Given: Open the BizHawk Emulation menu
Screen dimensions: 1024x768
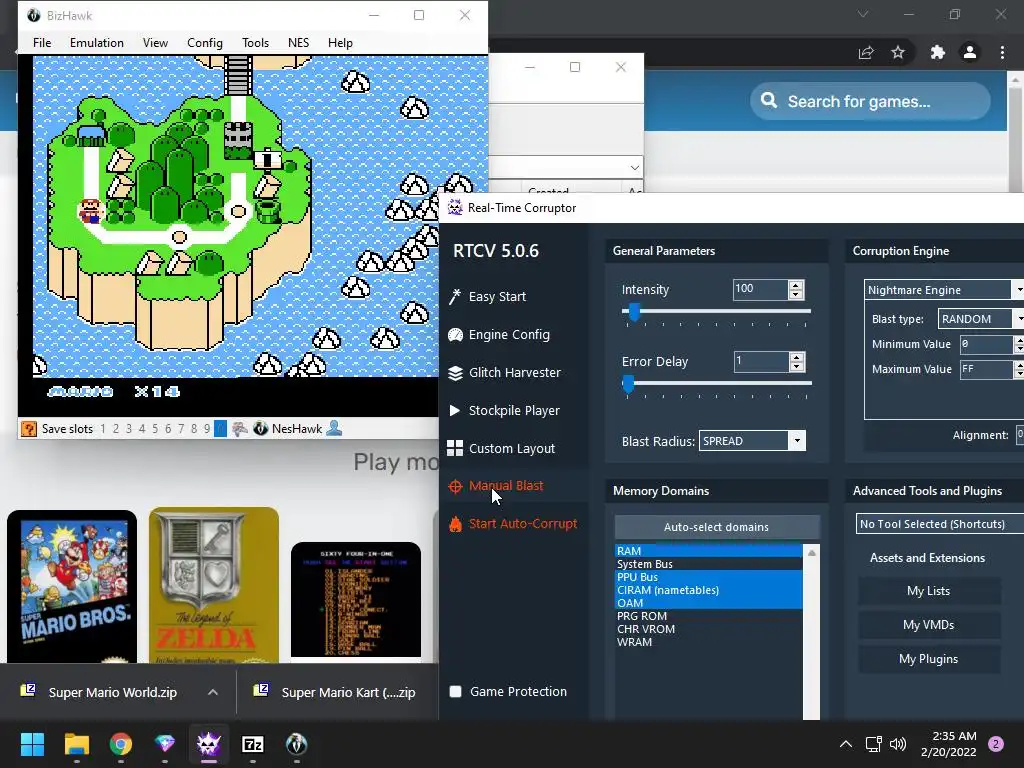Looking at the screenshot, I should coord(97,42).
